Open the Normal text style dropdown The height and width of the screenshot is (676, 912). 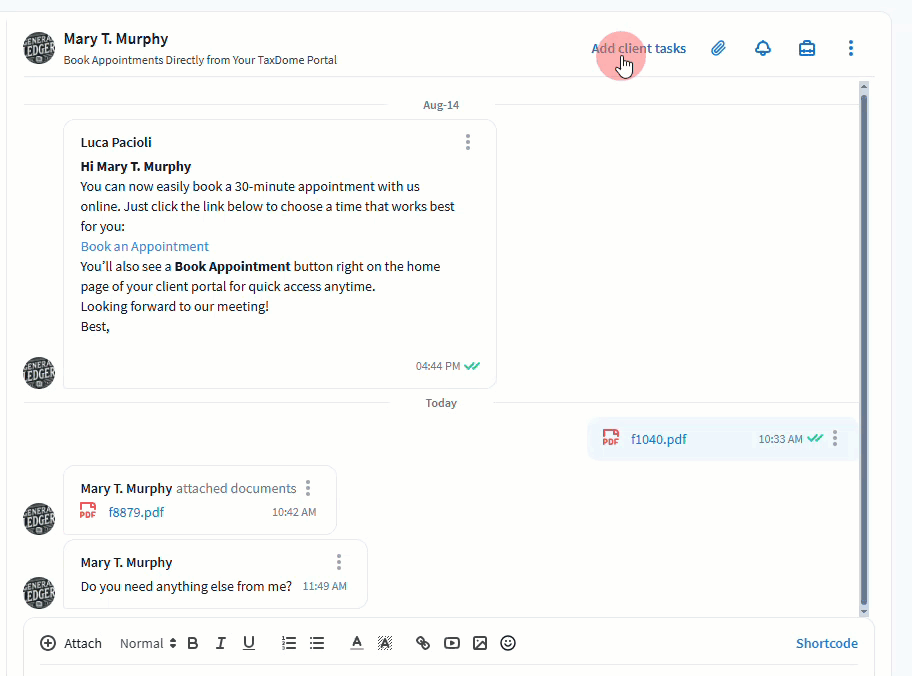tap(147, 643)
